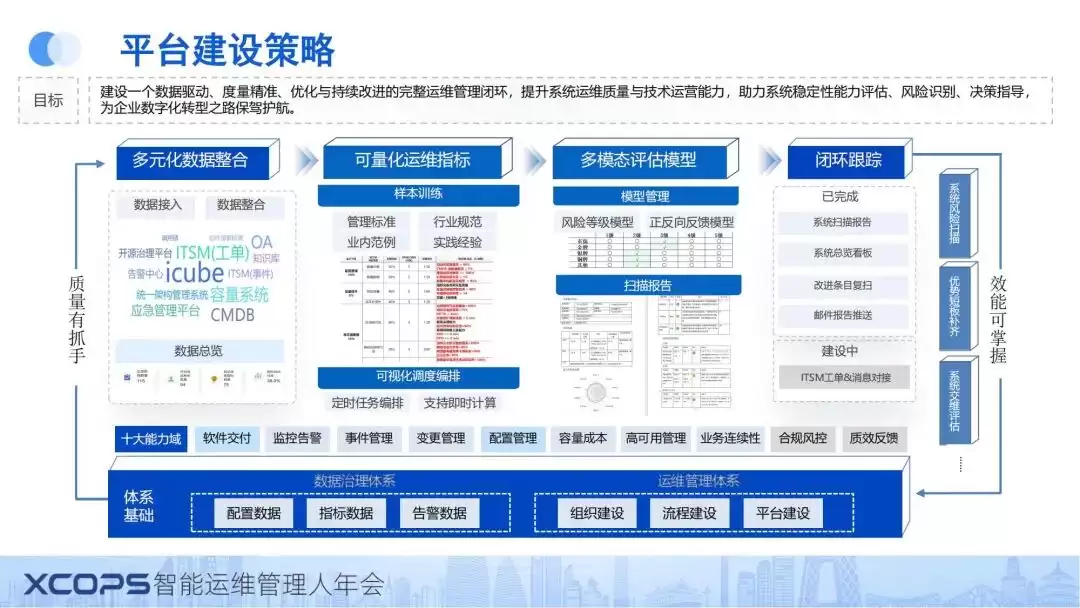Click the balance scale icon in 数据总览 panel
The width and height of the screenshot is (1080, 608).
tap(170, 378)
